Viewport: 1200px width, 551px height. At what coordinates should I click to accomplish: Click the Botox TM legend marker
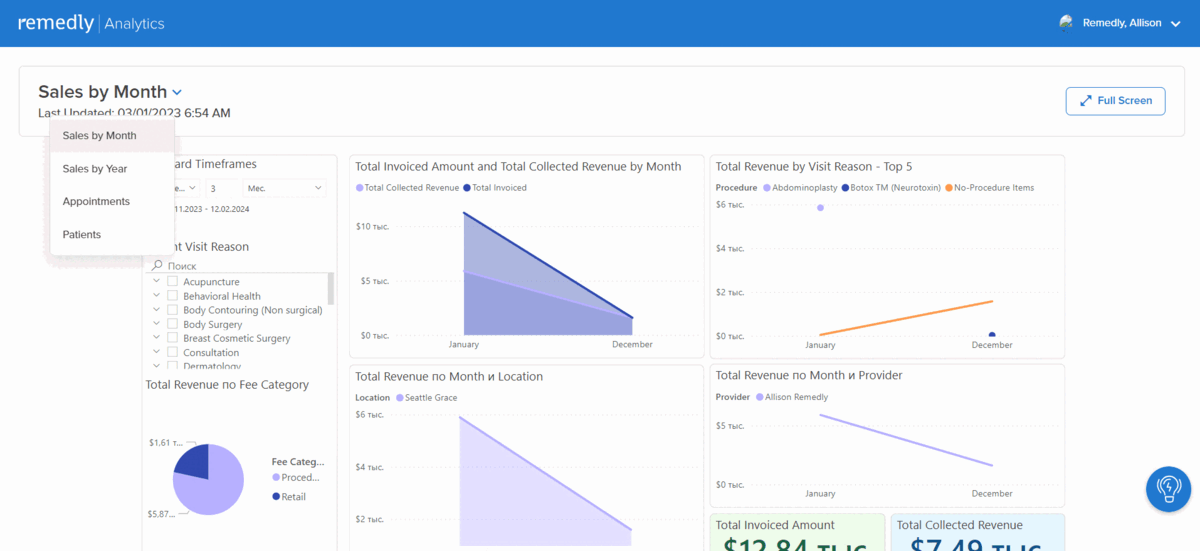coord(846,188)
